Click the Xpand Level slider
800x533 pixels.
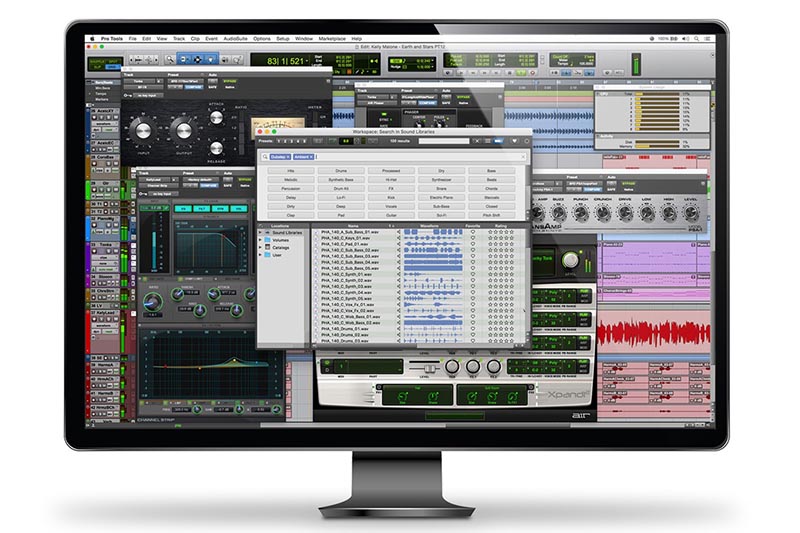[428, 368]
